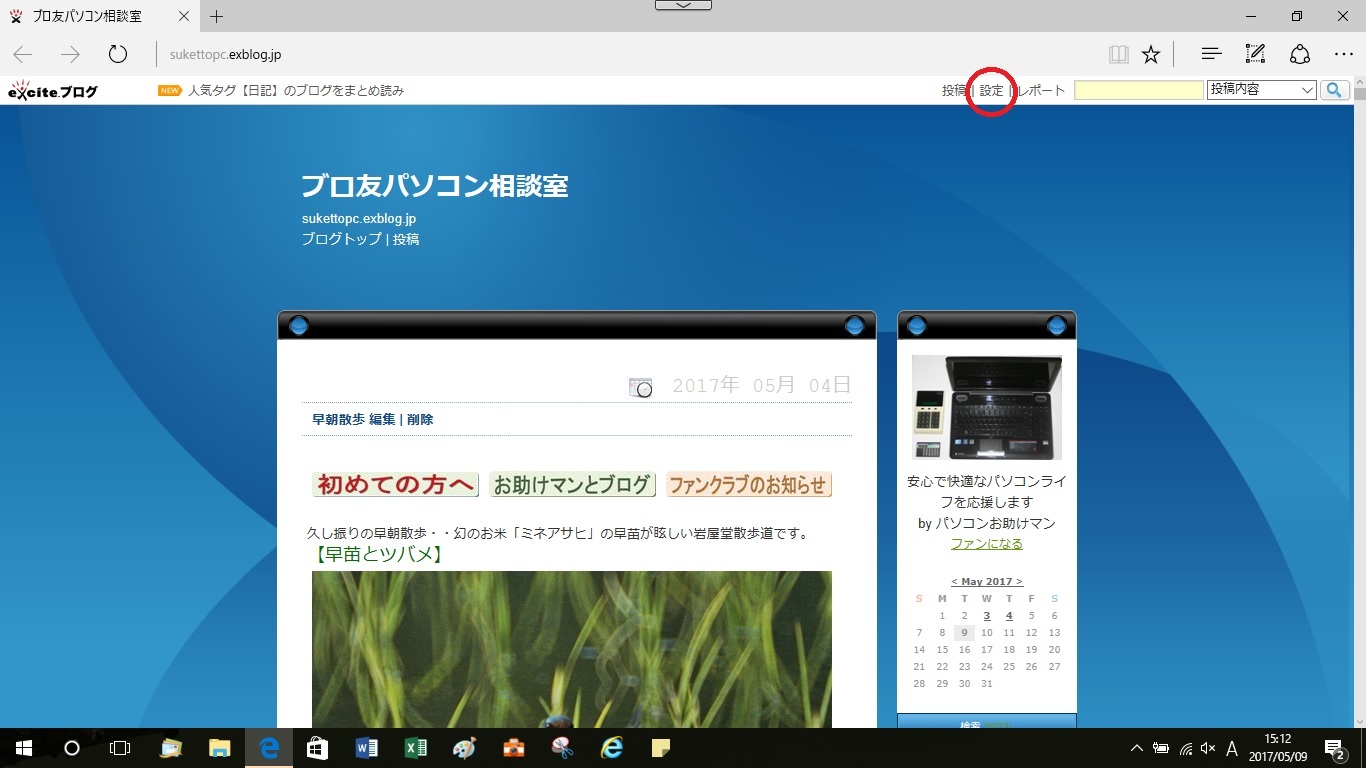The height and width of the screenshot is (768, 1366).
Task: Open レポート in the top Excite bar
Action: coord(1041,90)
